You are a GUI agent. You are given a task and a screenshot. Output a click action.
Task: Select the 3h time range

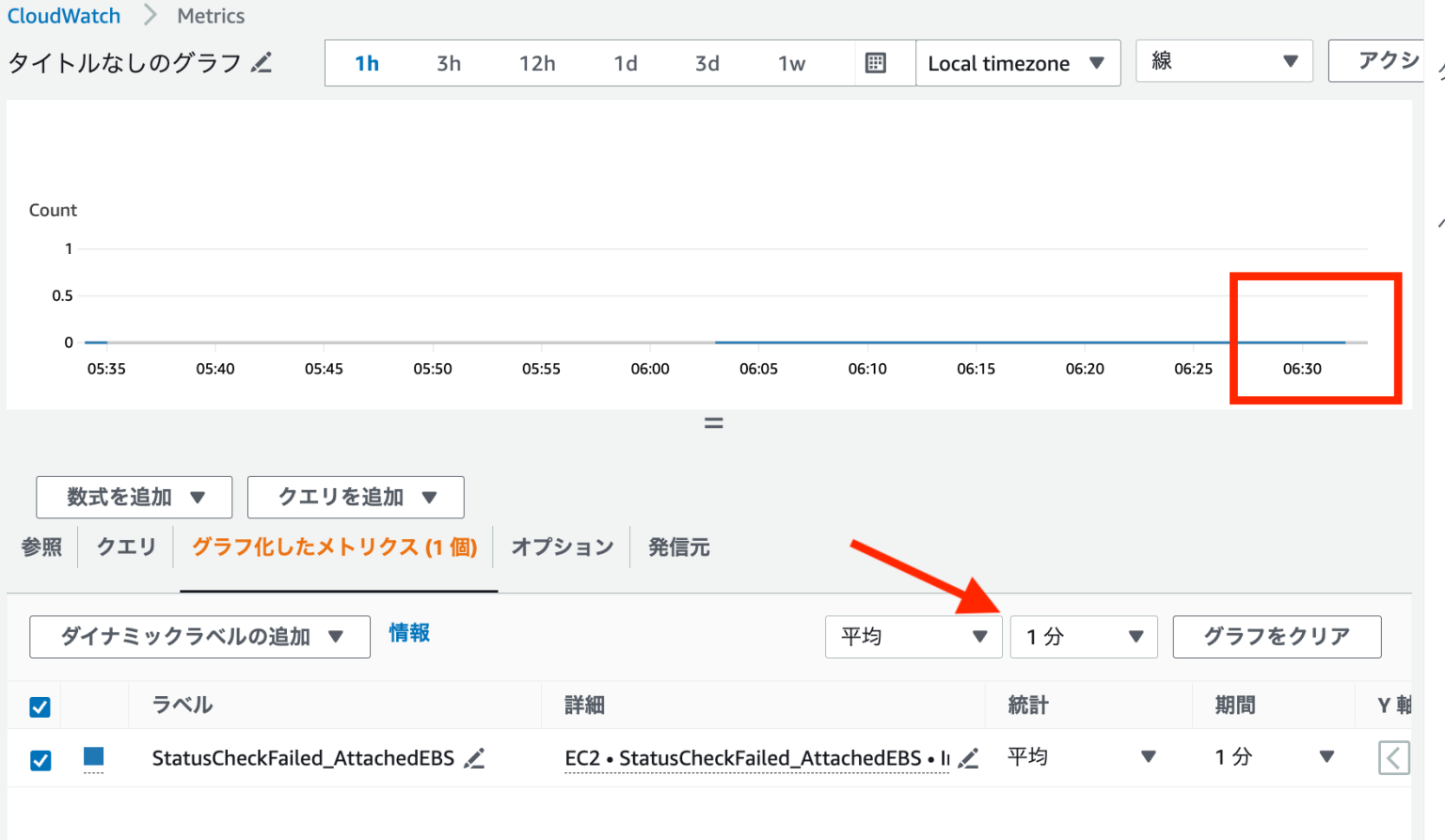tap(449, 62)
